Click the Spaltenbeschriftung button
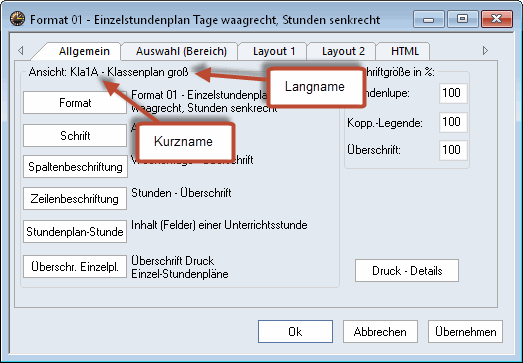 [75, 166]
